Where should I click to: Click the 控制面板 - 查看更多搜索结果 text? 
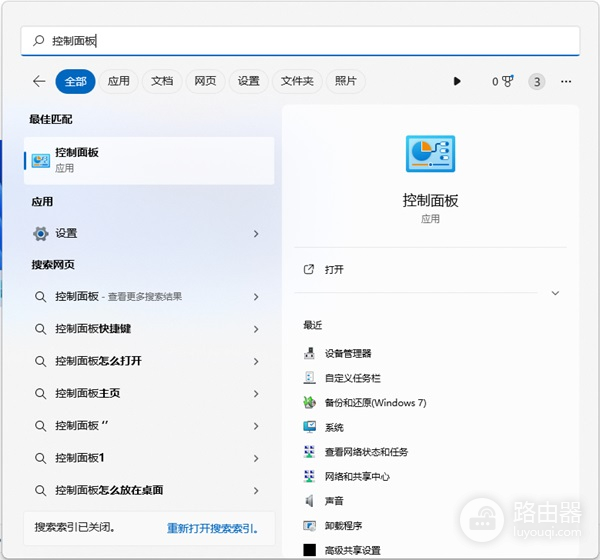[119, 297]
